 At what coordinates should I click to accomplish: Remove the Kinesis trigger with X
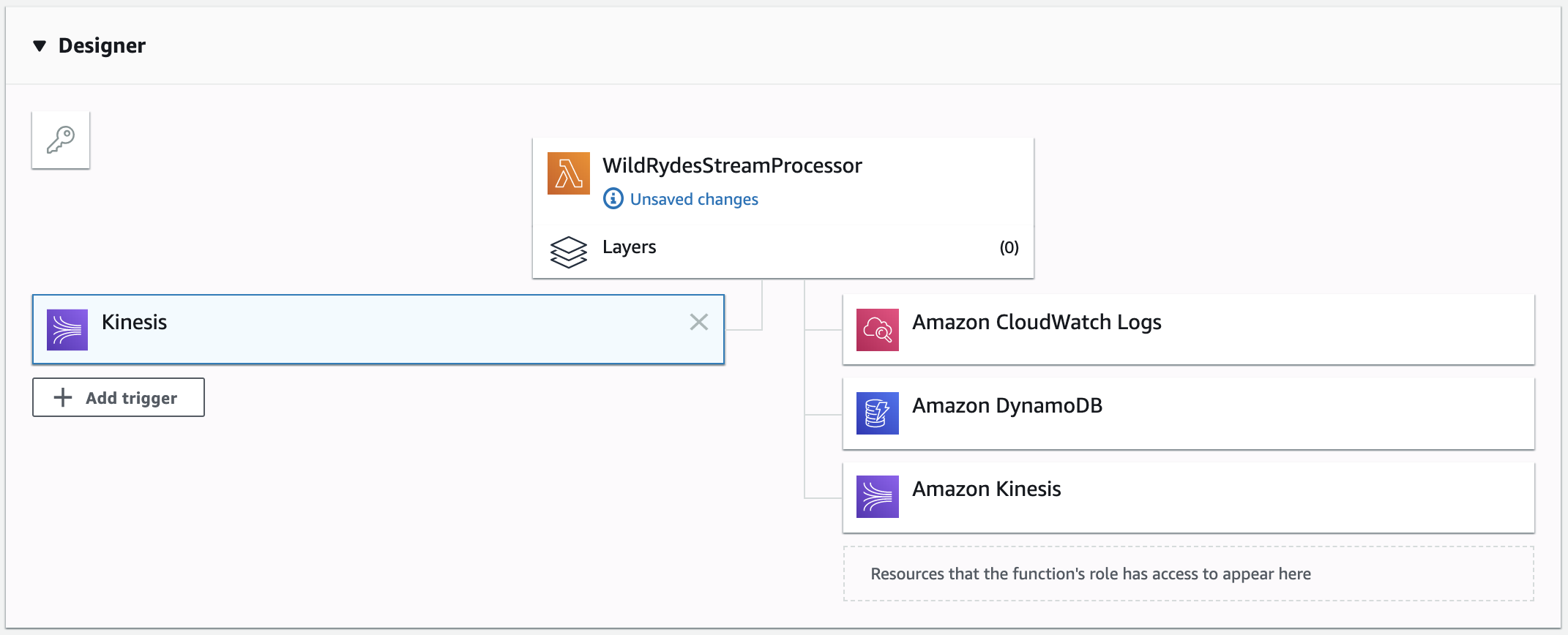tap(699, 322)
